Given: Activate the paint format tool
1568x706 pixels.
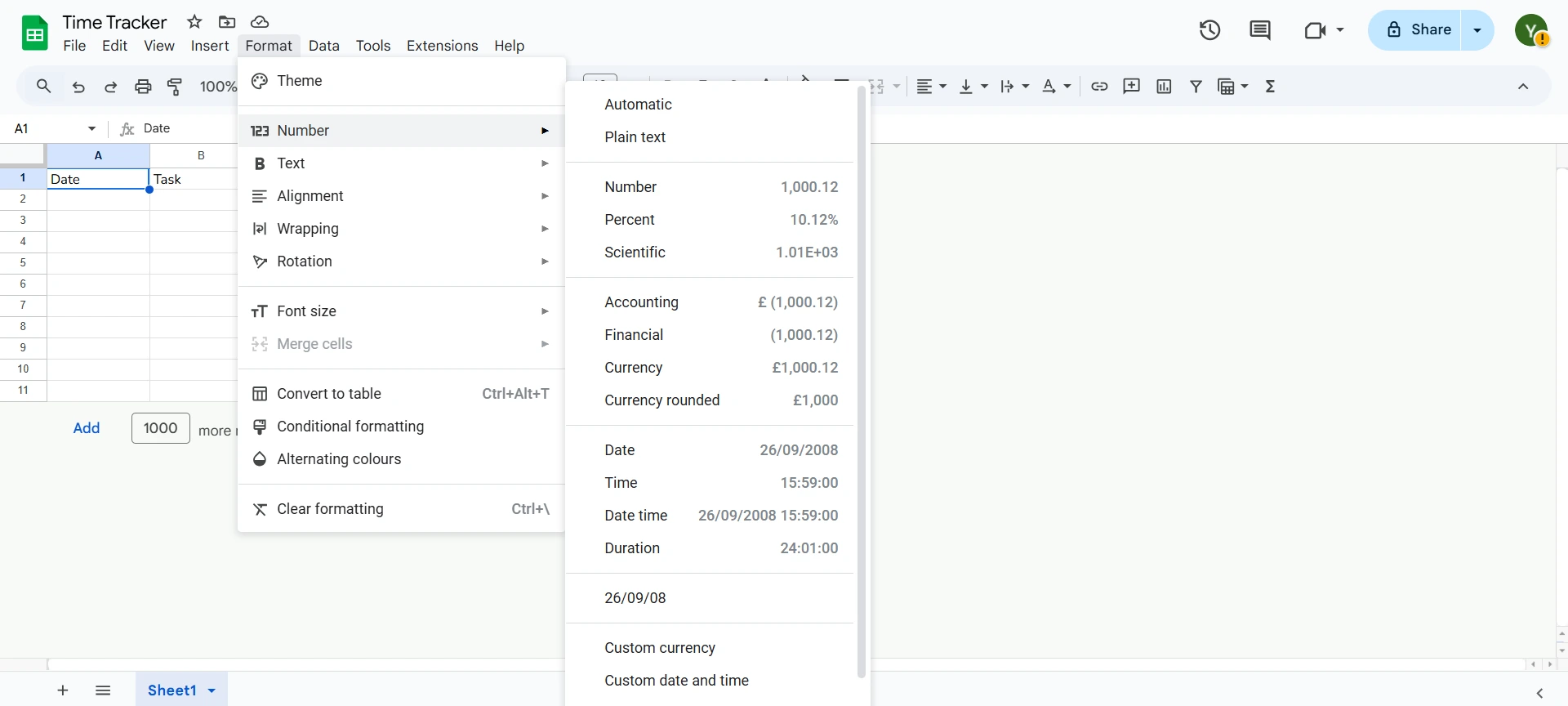Looking at the screenshot, I should 175,87.
